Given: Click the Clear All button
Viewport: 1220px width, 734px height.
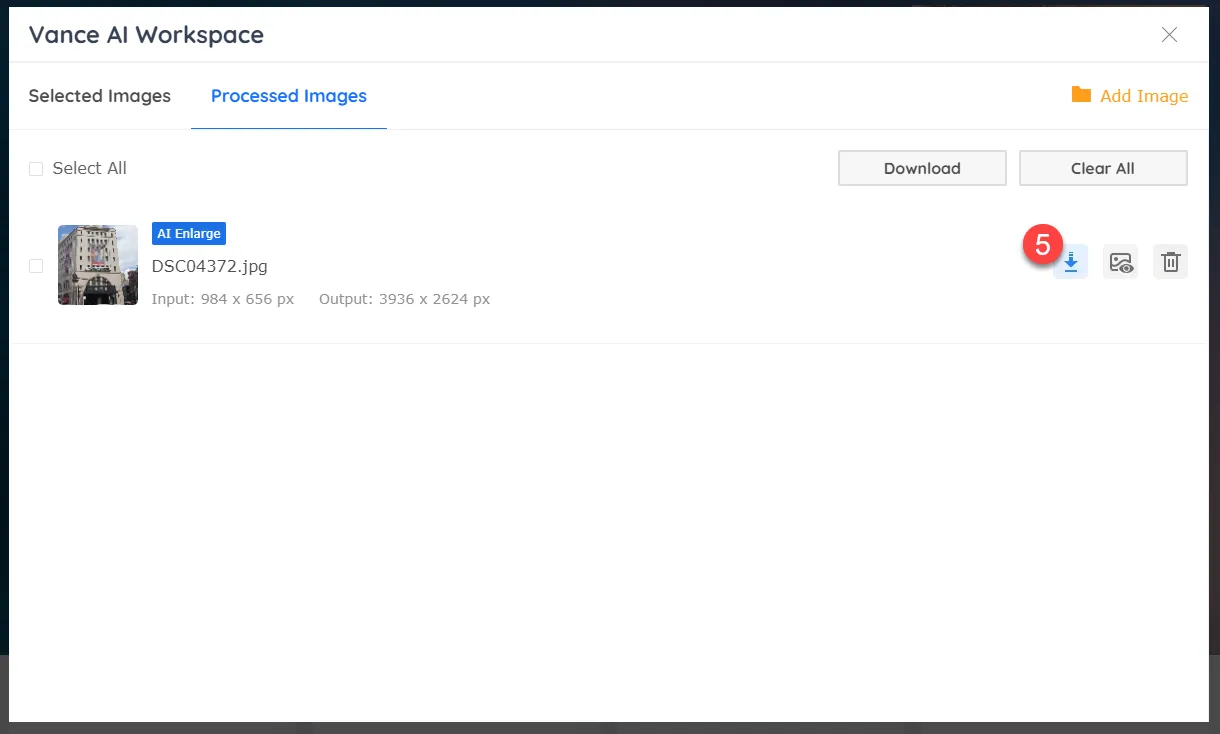Looking at the screenshot, I should (1103, 168).
